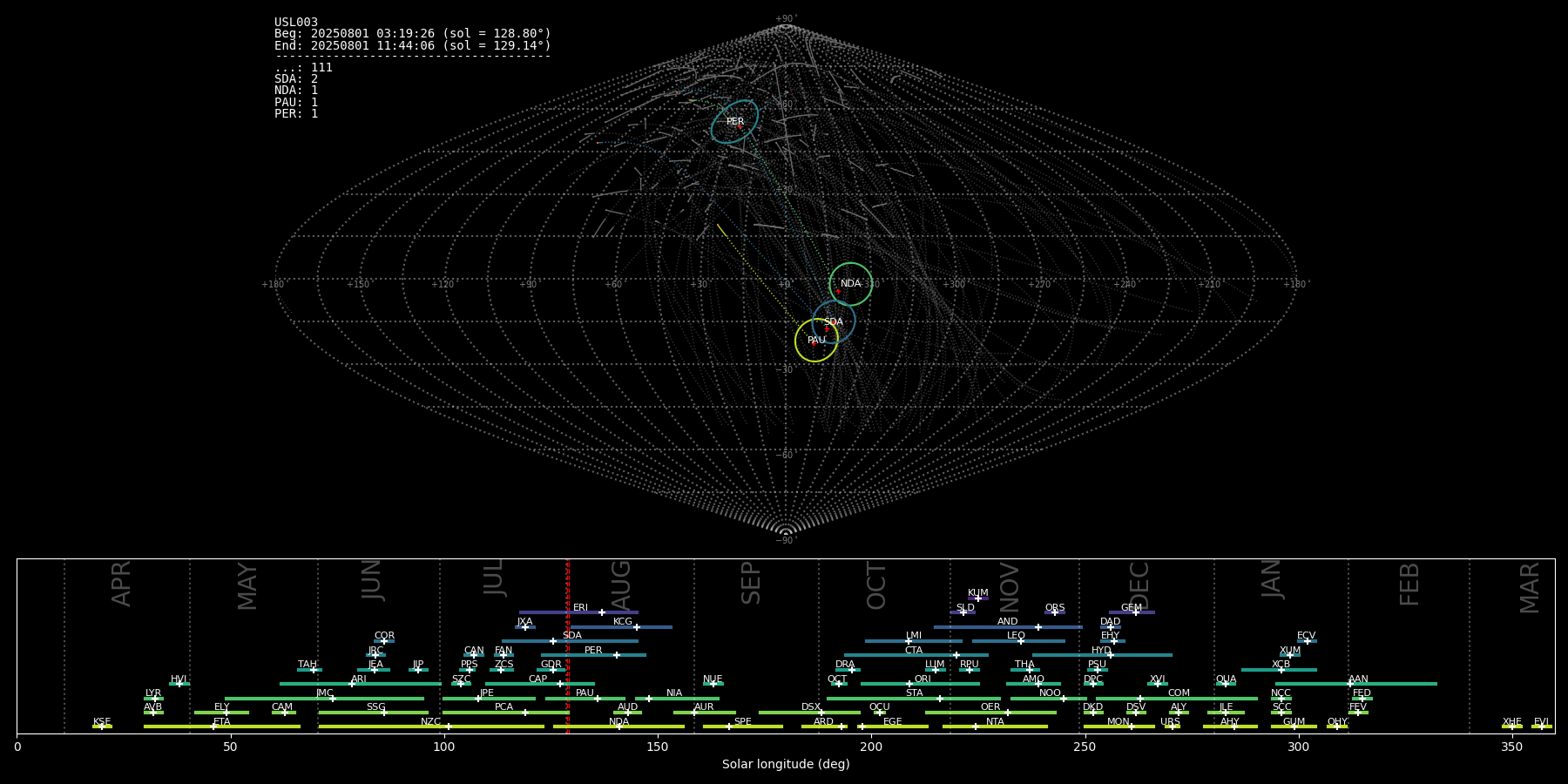Screen dimensions: 1568x784
Task: Click the KUM shower label on timeline
Action: [x=978, y=593]
